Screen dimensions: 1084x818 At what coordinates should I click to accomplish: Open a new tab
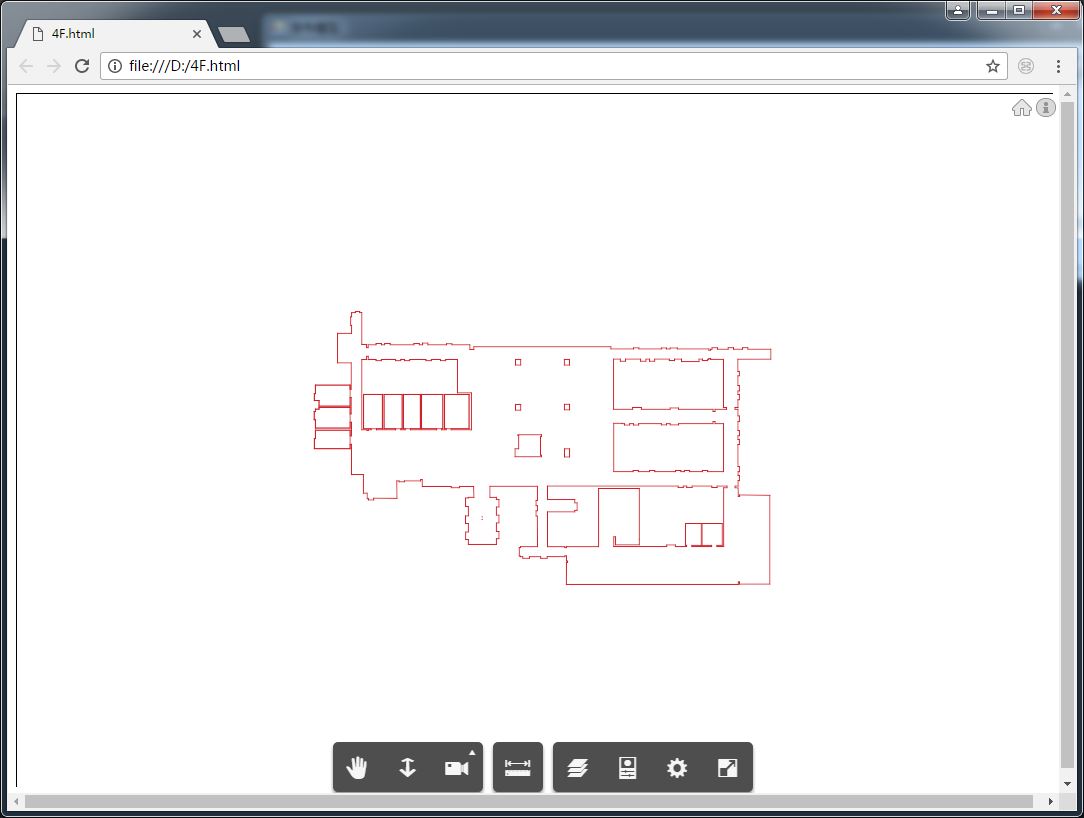click(234, 34)
